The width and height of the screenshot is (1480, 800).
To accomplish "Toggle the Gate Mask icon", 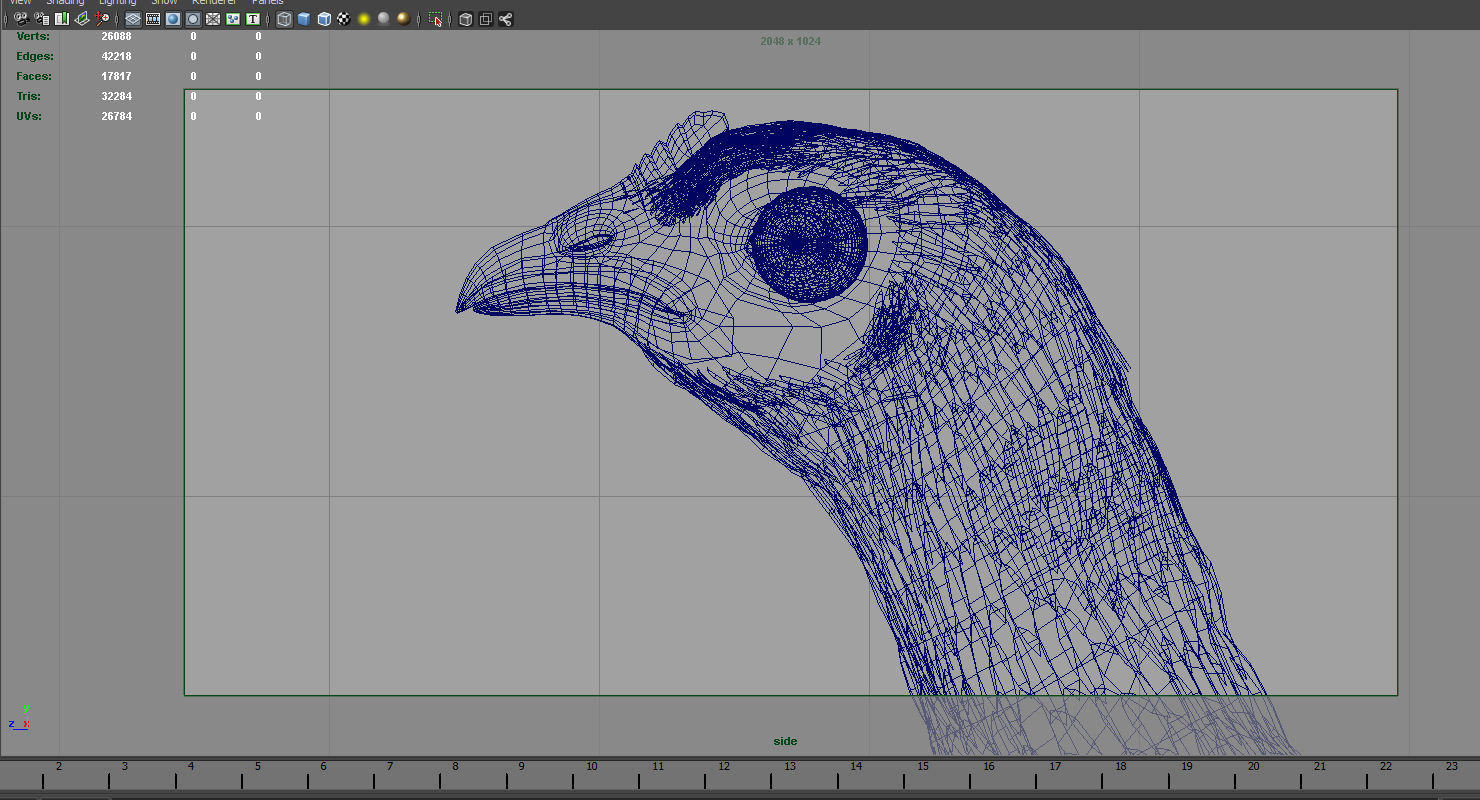I will tap(193, 19).
